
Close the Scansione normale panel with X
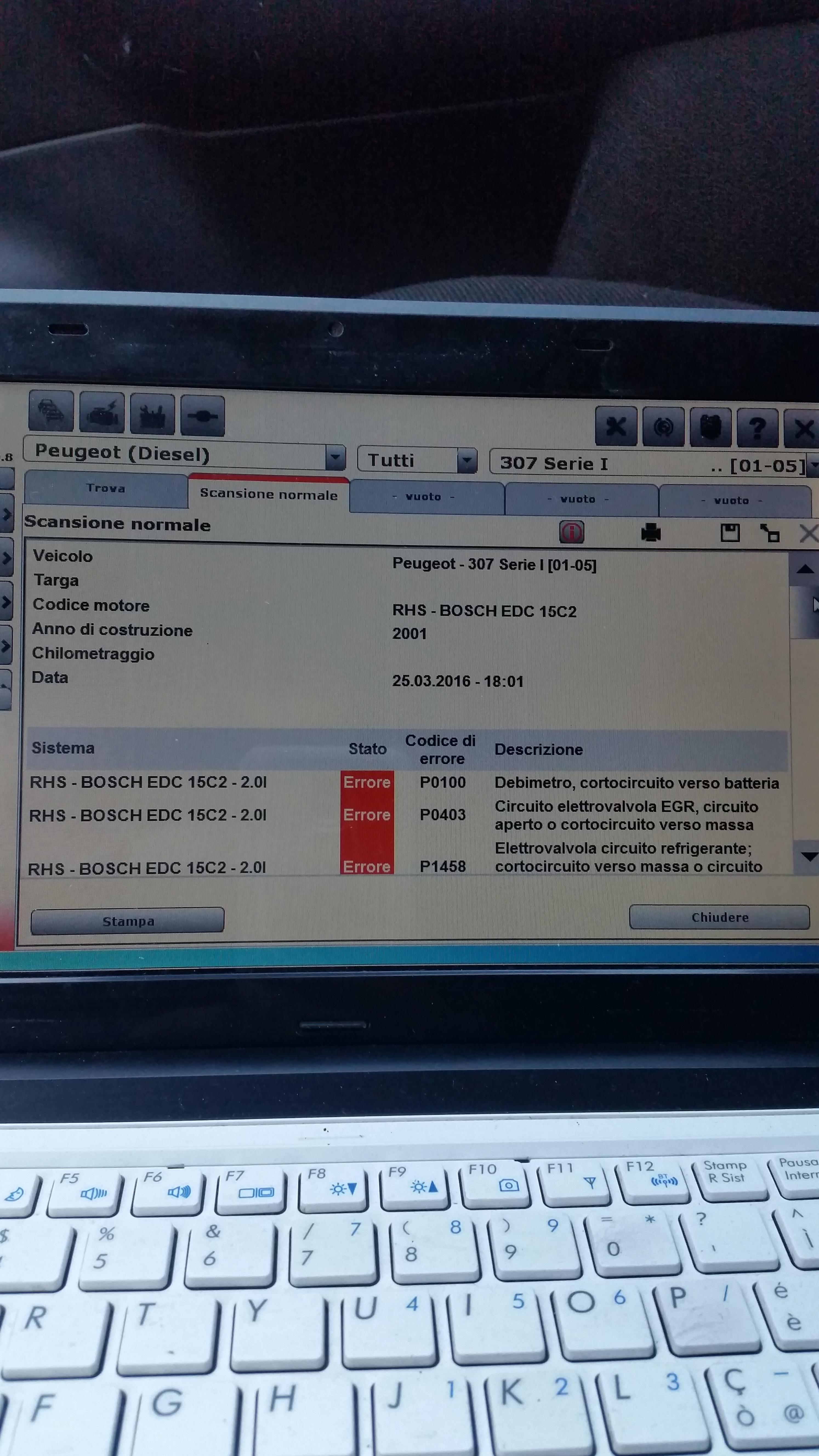pos(809,533)
